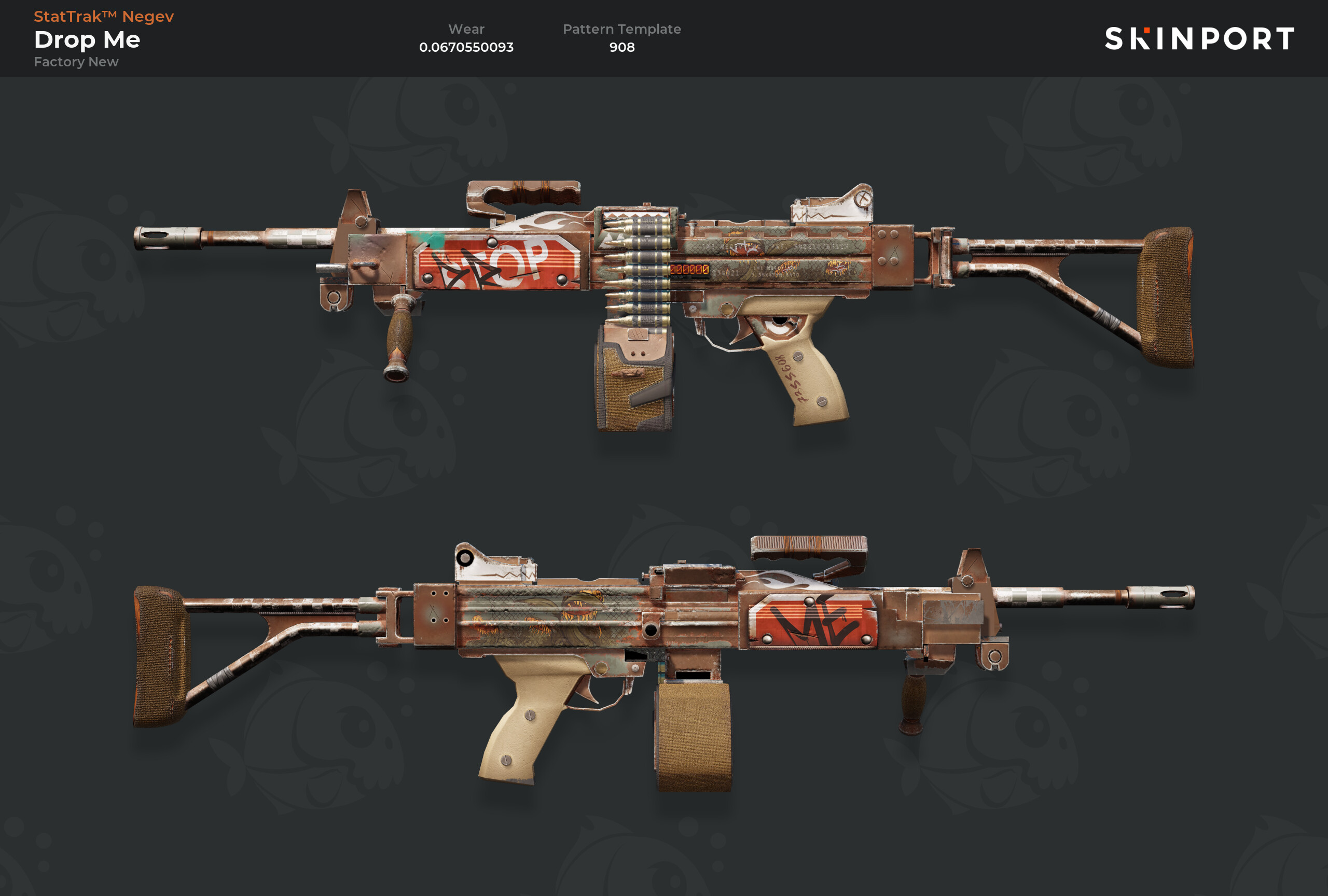1328x896 pixels.
Task: Click the Skinport logo
Action: pos(1199,39)
